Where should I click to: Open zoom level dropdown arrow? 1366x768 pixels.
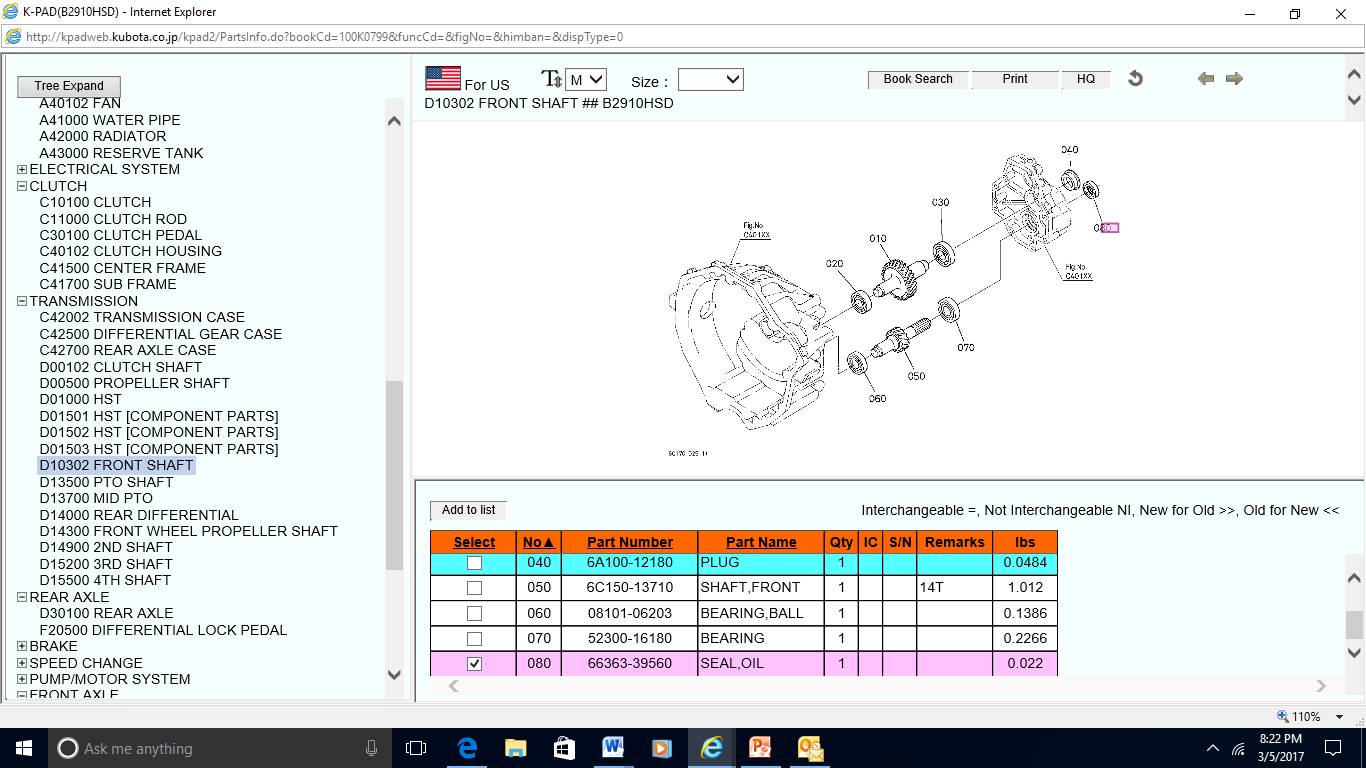point(1341,717)
